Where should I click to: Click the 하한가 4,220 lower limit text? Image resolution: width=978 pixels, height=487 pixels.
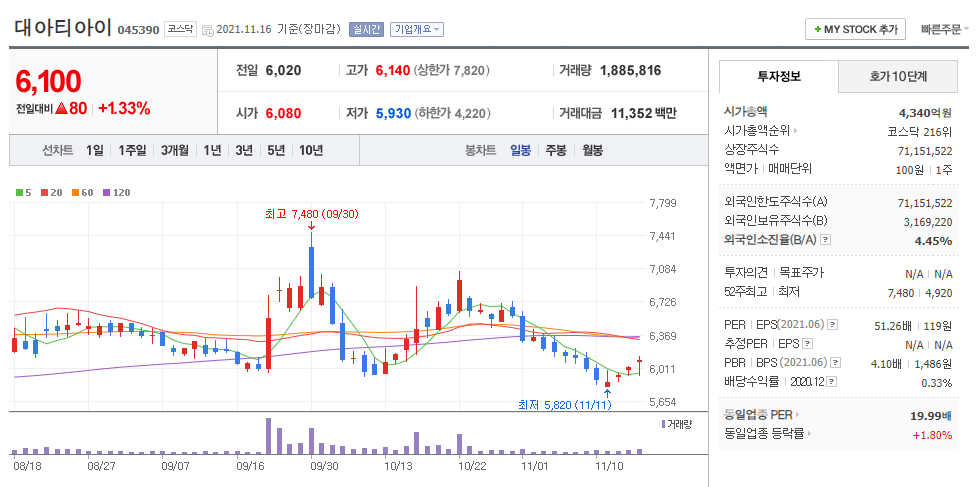pos(452,113)
